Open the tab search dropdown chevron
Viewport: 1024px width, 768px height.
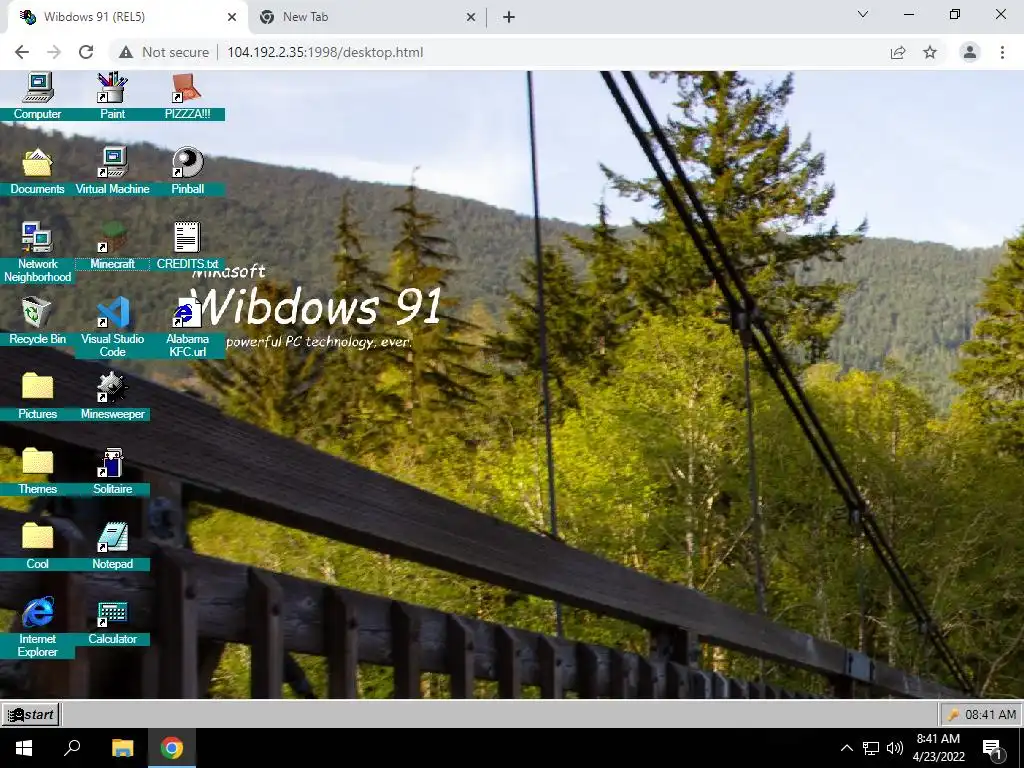(x=863, y=14)
